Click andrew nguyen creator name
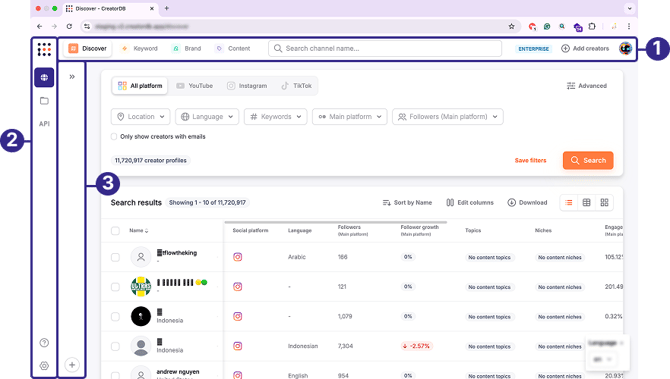 [x=178, y=372]
